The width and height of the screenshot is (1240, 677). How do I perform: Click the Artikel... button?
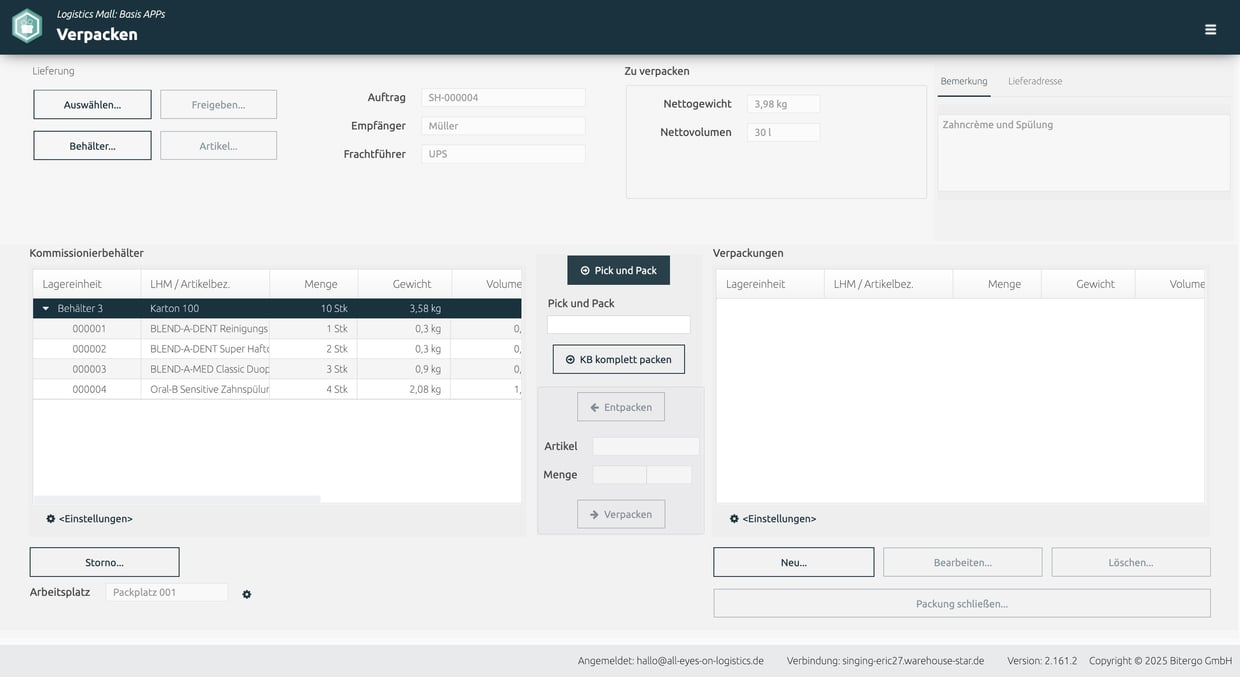coord(218,146)
